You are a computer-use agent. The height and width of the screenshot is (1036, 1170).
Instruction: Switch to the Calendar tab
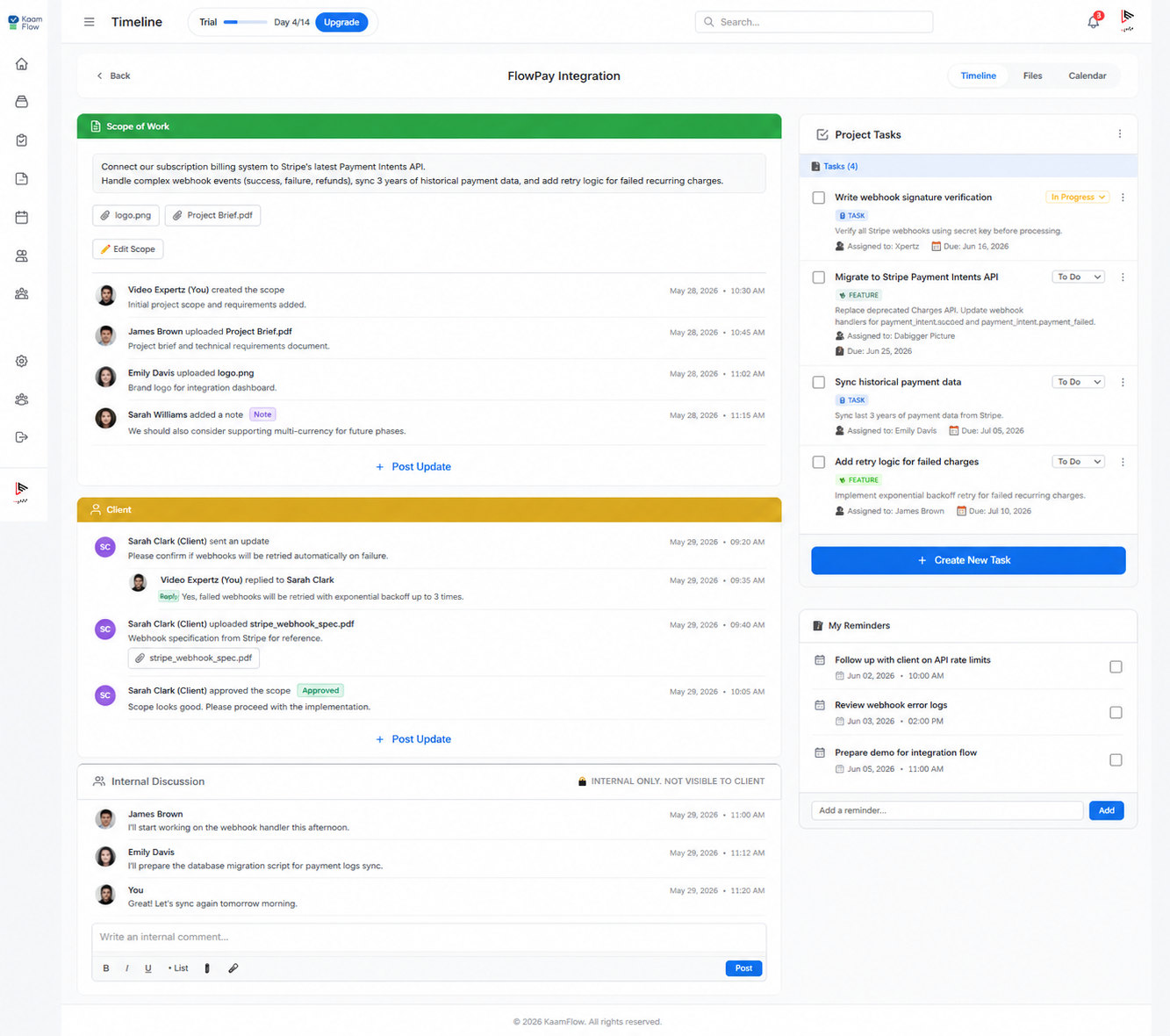[x=1087, y=76]
